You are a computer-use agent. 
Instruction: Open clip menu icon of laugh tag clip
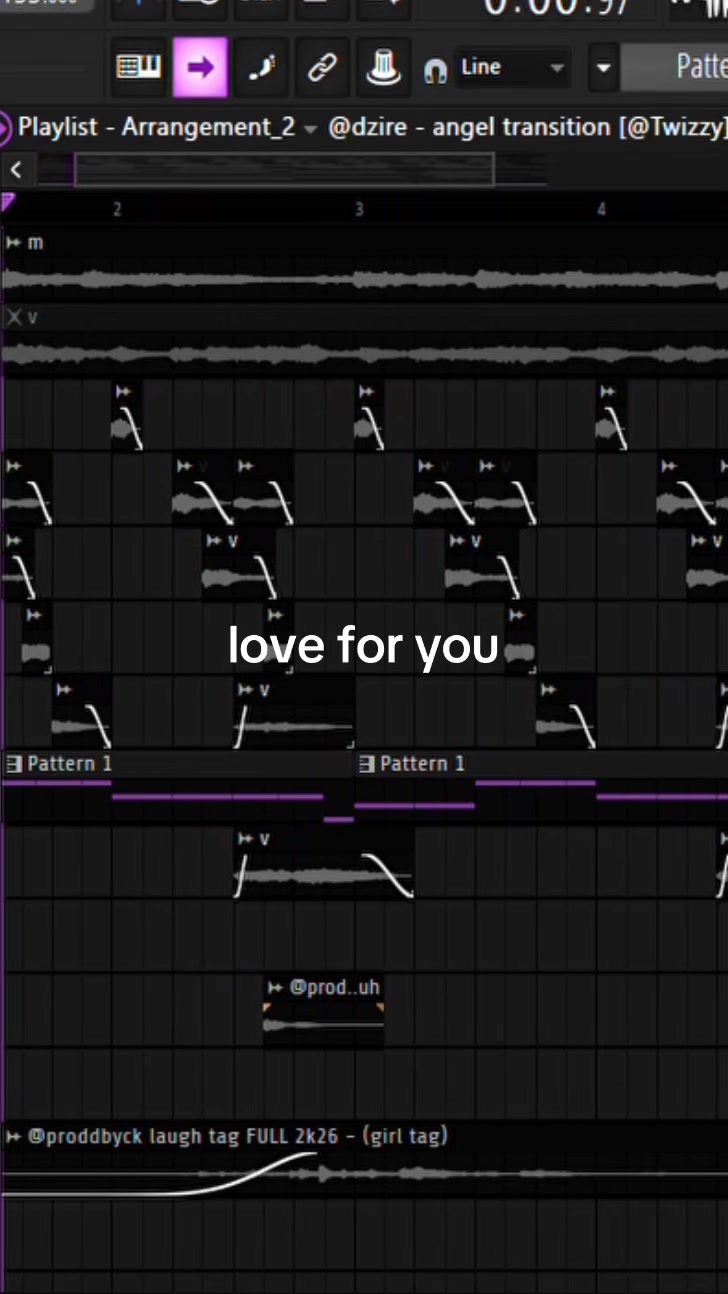click(13, 1136)
